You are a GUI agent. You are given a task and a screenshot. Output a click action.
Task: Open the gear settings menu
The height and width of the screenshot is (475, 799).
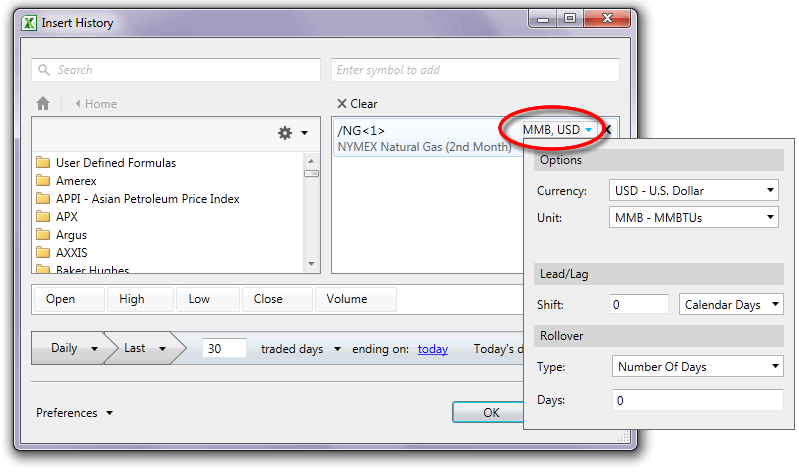tap(292, 133)
